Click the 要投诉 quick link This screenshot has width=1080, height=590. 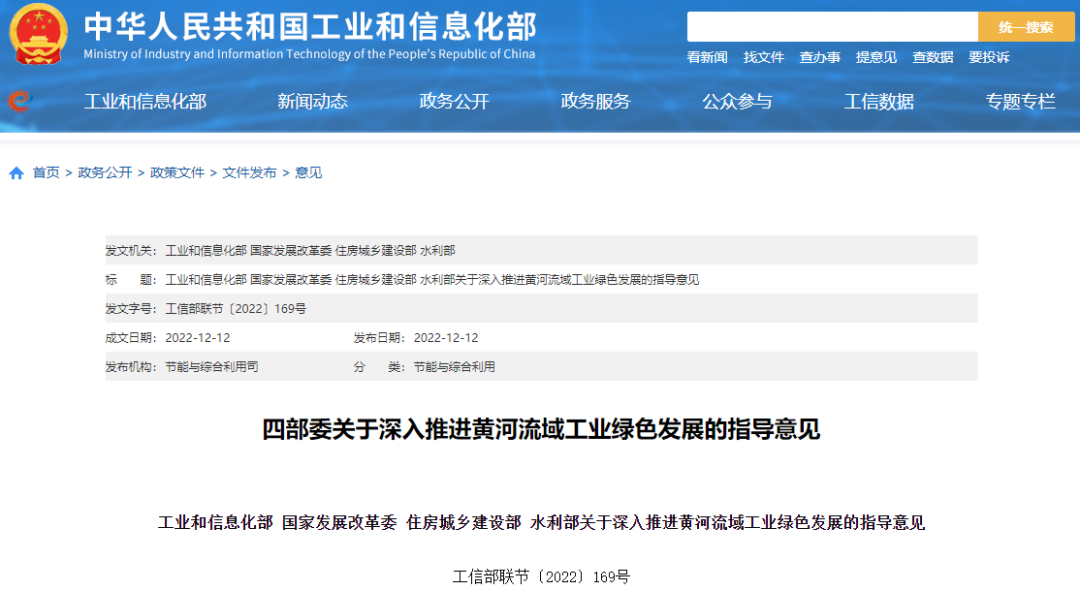(988, 58)
